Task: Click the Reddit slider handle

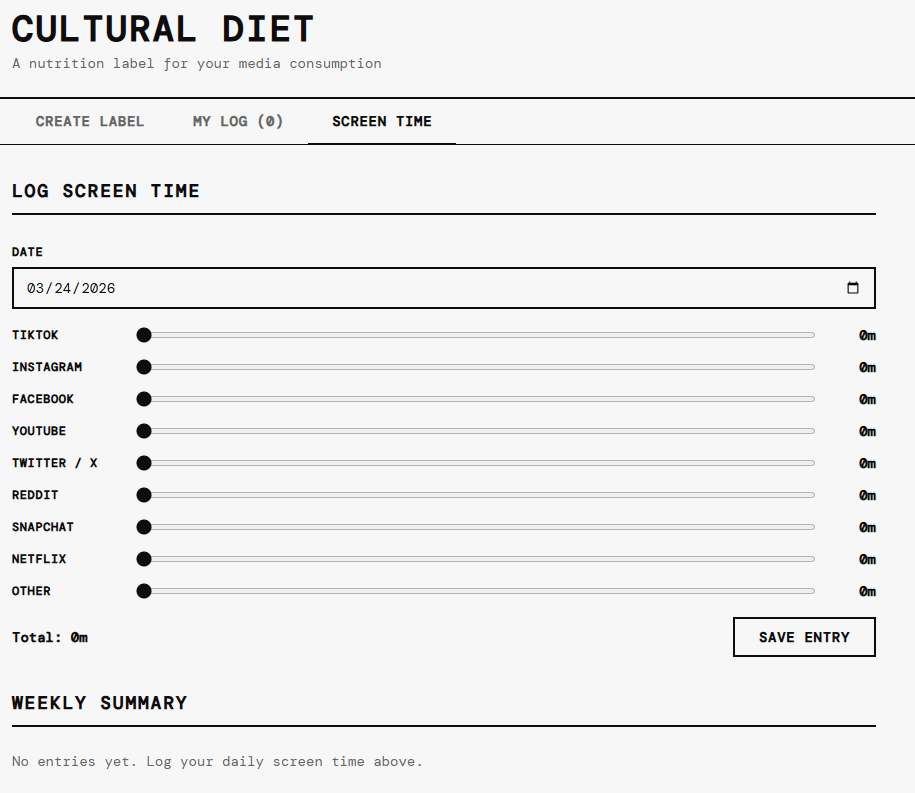Action: coord(144,495)
